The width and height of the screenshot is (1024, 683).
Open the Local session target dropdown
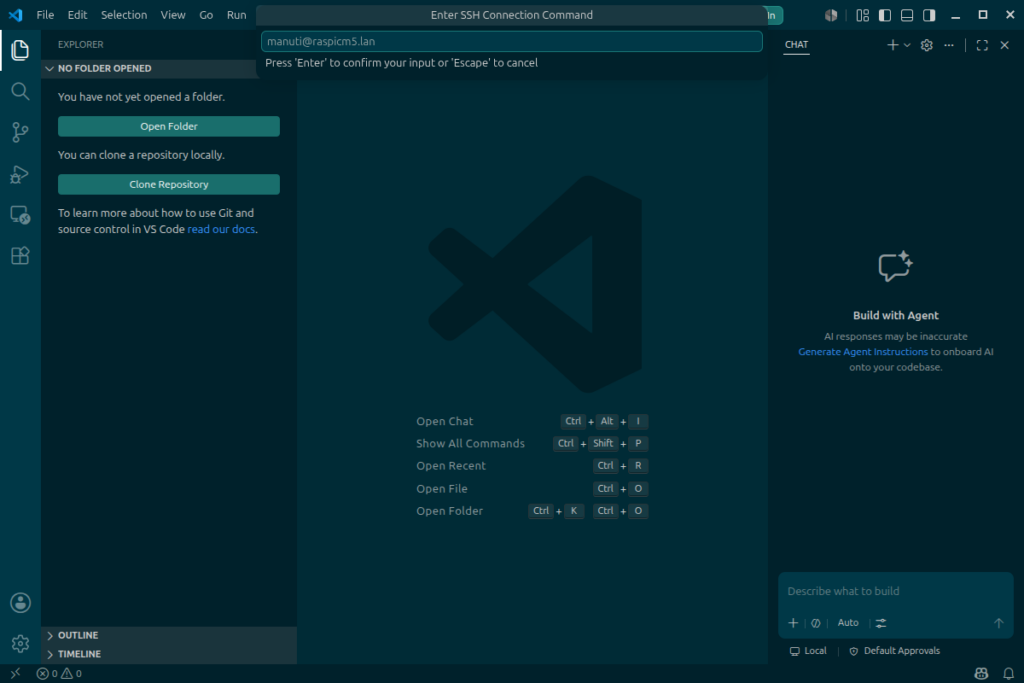coord(808,651)
